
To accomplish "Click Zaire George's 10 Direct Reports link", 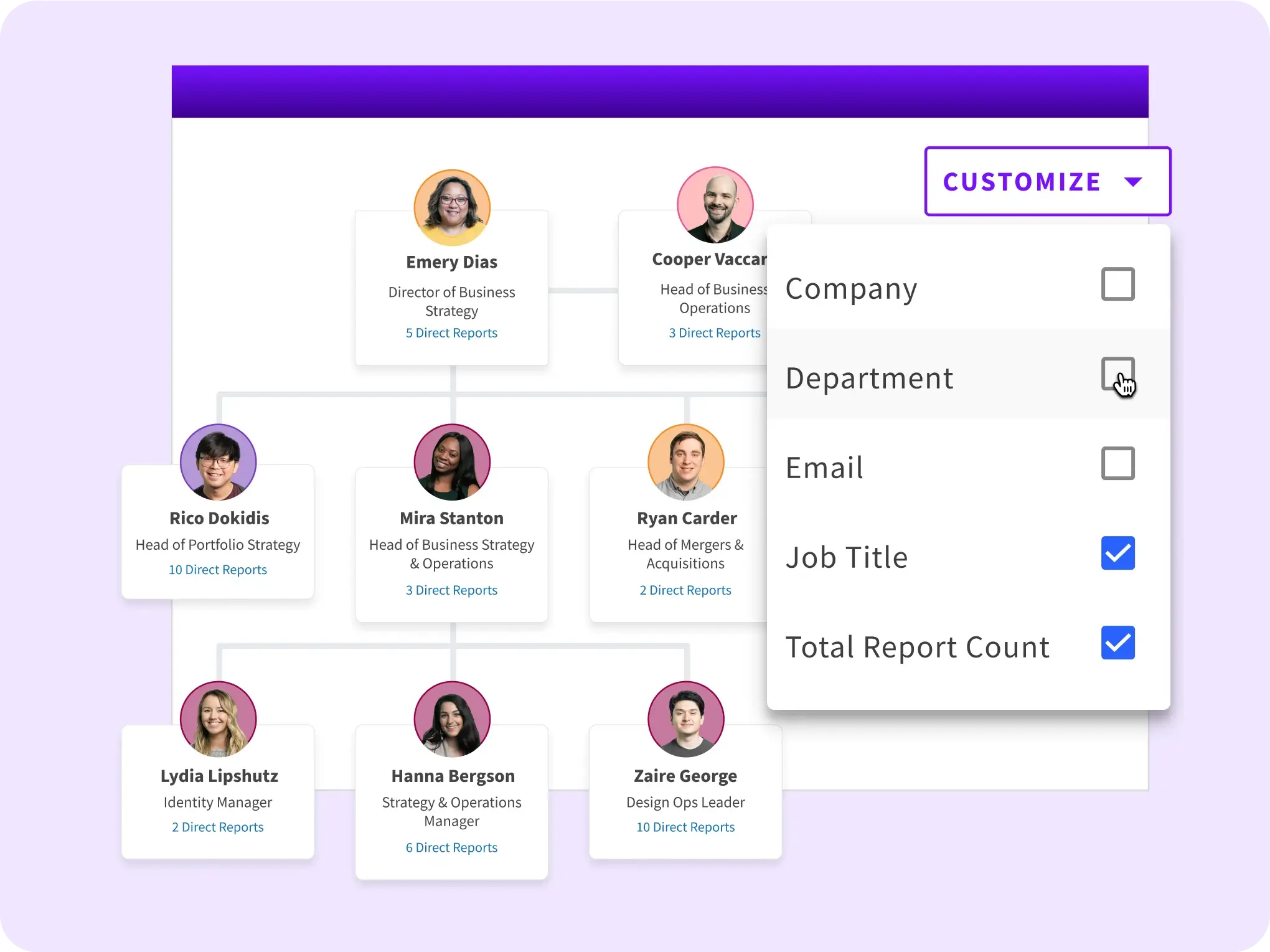I will (x=685, y=827).
